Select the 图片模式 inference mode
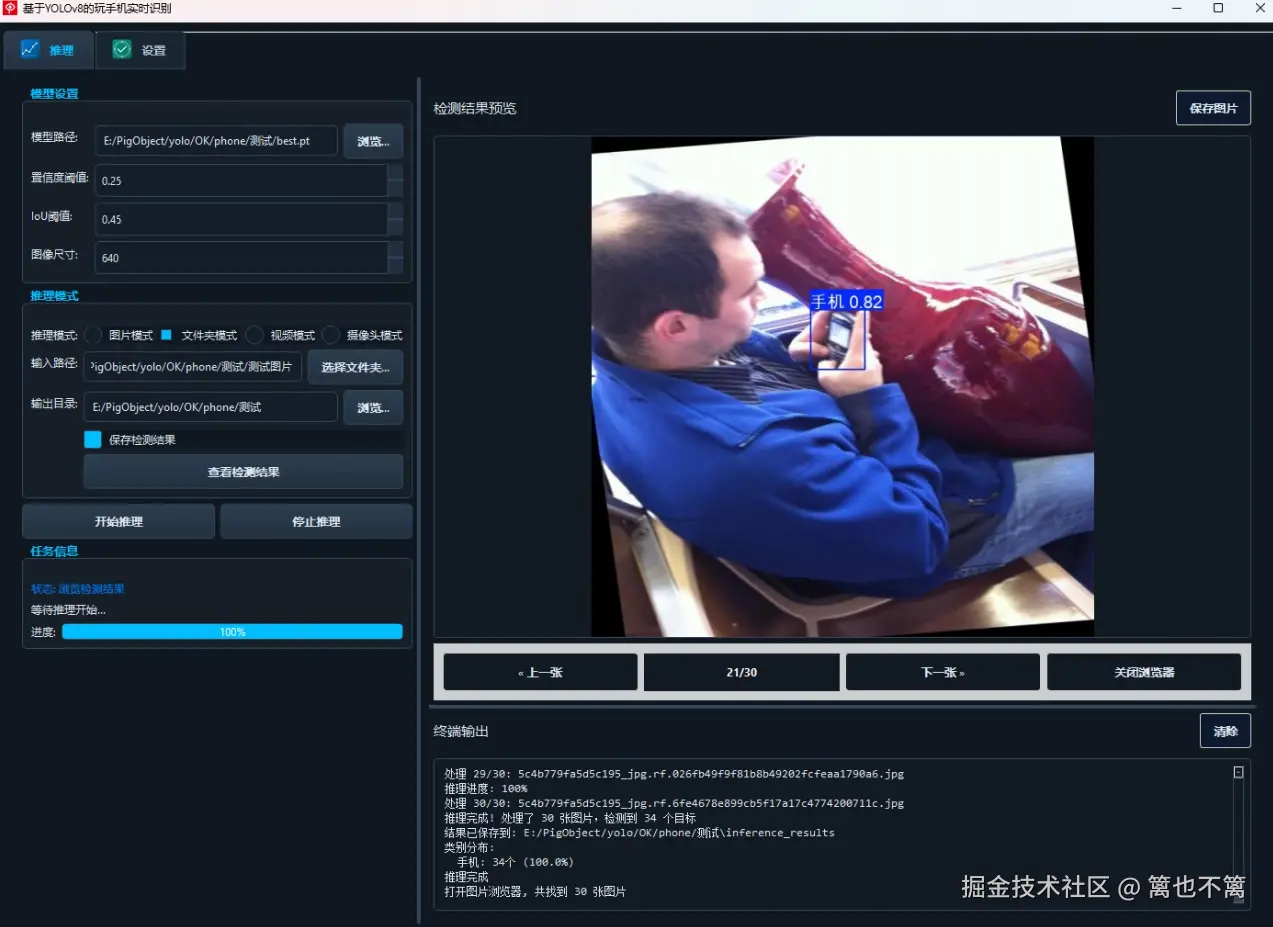 pyautogui.click(x=91, y=334)
